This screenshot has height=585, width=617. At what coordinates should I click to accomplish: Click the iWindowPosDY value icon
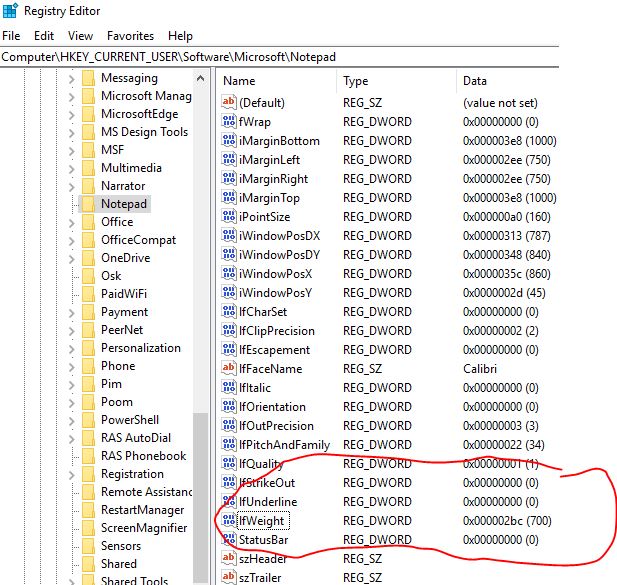click(x=229, y=254)
